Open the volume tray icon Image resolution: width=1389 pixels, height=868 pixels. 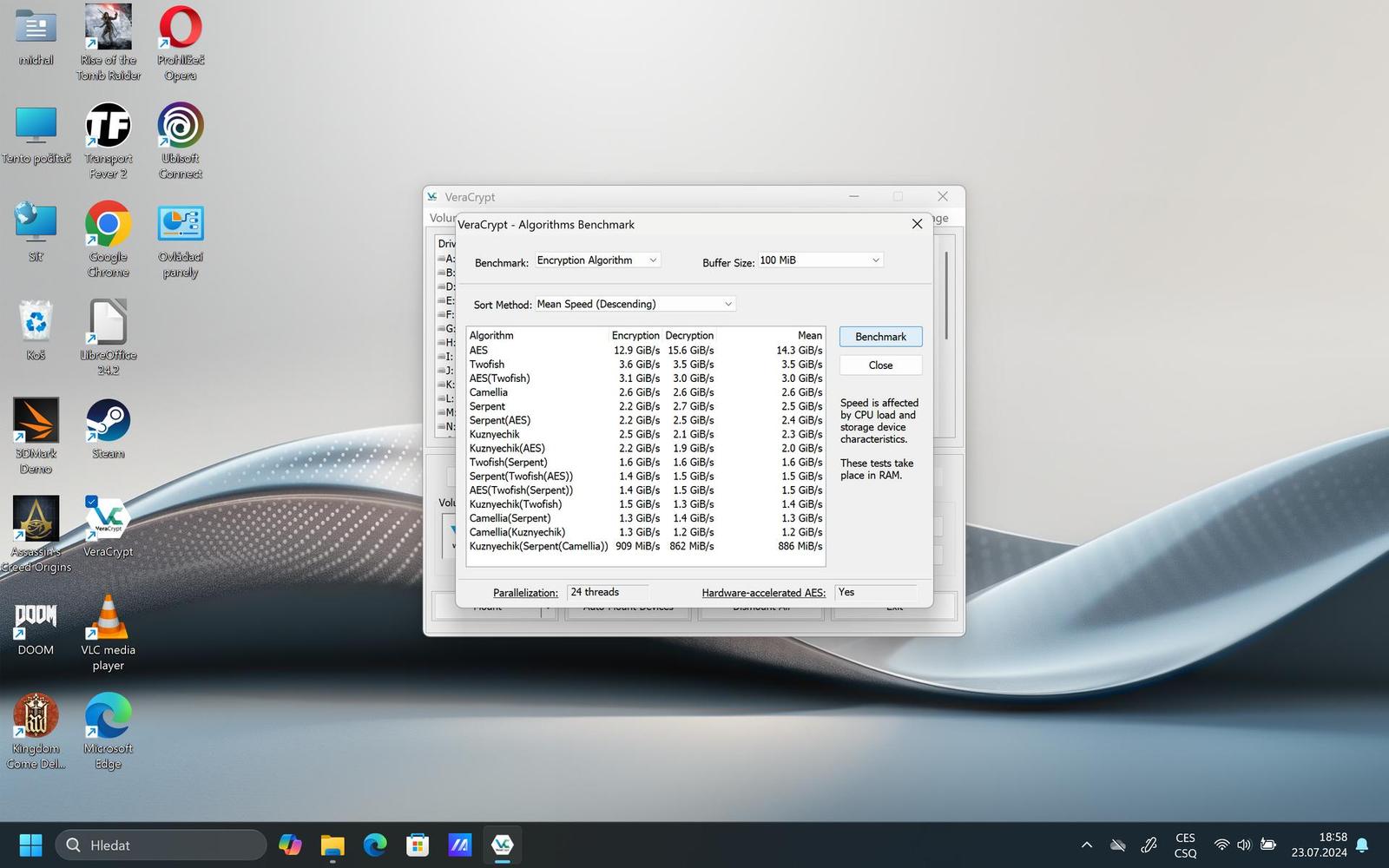1244,845
